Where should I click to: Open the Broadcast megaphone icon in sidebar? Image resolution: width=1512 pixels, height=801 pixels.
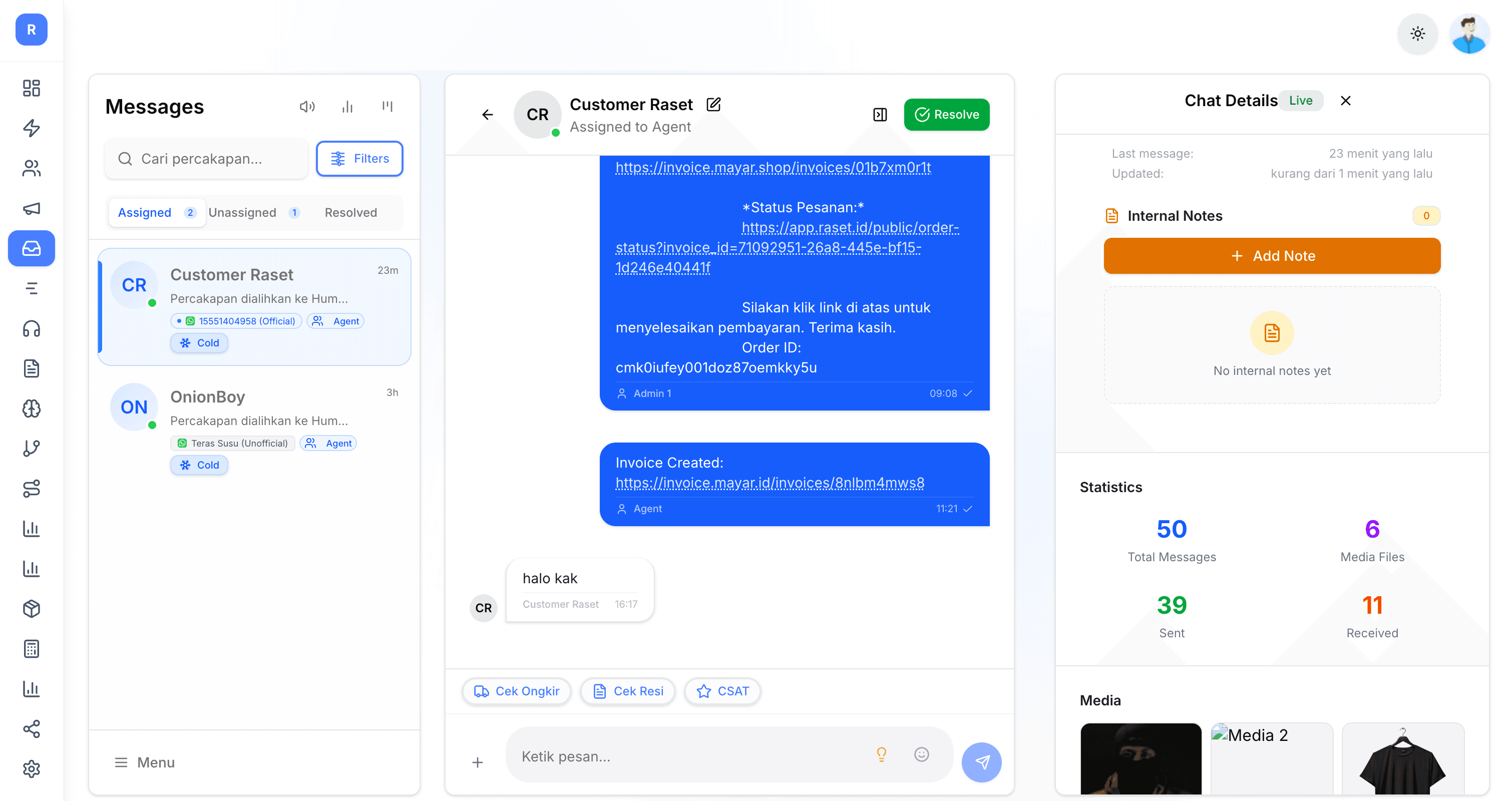tap(31, 208)
